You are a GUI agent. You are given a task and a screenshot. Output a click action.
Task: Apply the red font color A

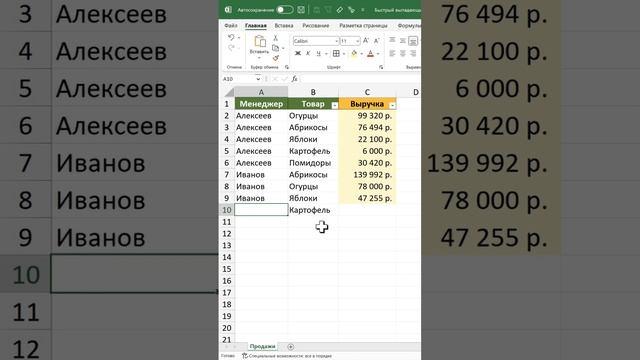pos(370,53)
